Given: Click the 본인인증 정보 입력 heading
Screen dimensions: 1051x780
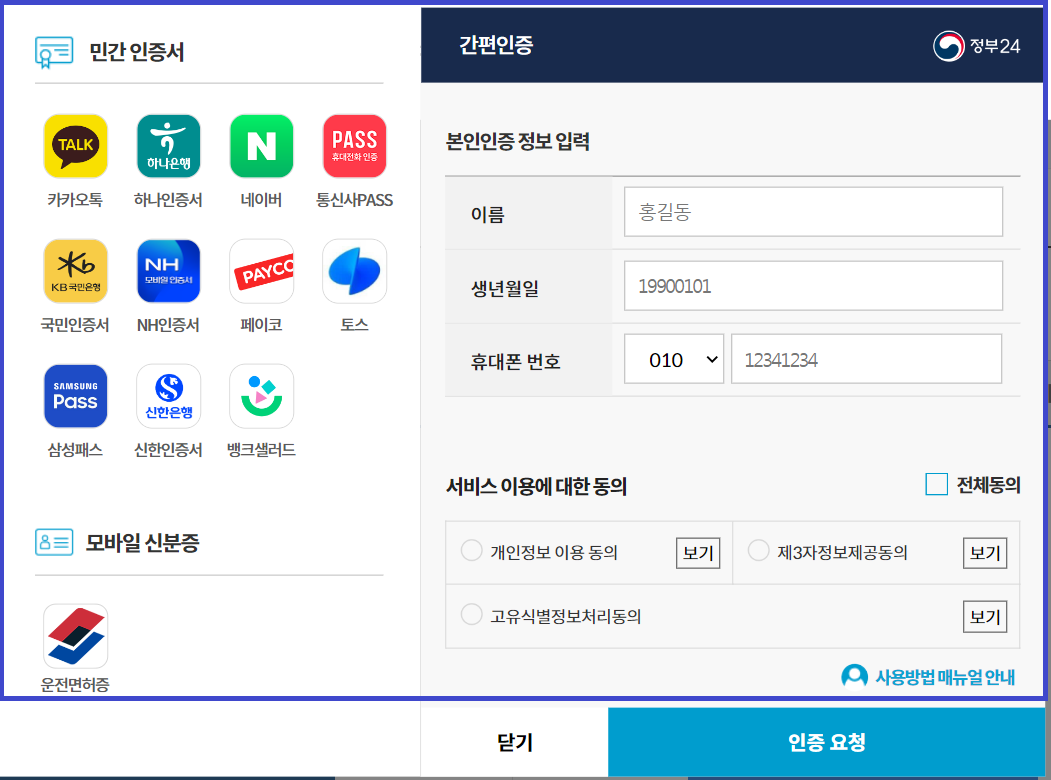Looking at the screenshot, I should tap(517, 141).
